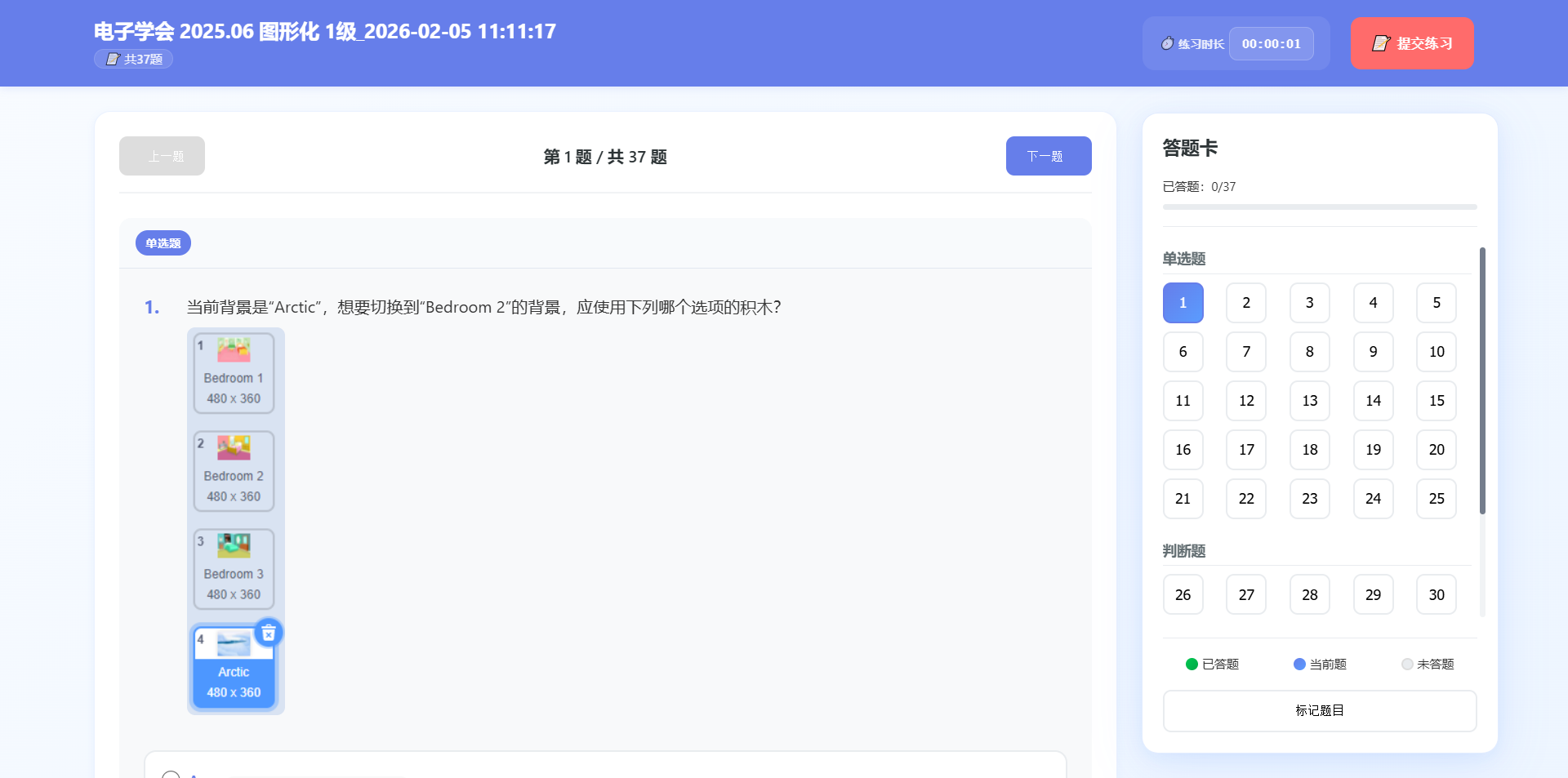Viewport: 1568px width, 778px height.
Task: Select the Bedroom 1 backdrop thumbnail
Action: [x=234, y=373]
